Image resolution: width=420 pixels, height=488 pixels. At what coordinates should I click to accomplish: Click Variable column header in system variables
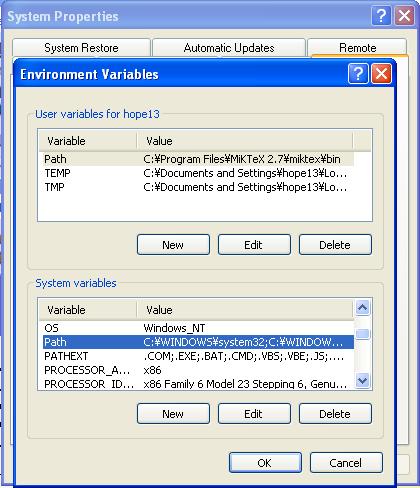click(88, 310)
